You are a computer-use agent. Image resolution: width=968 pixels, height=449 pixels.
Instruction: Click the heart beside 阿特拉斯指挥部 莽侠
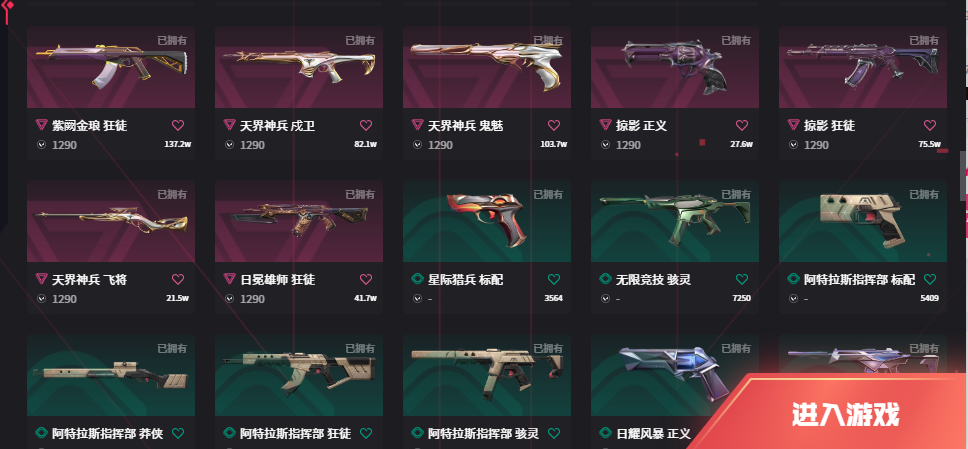178,433
